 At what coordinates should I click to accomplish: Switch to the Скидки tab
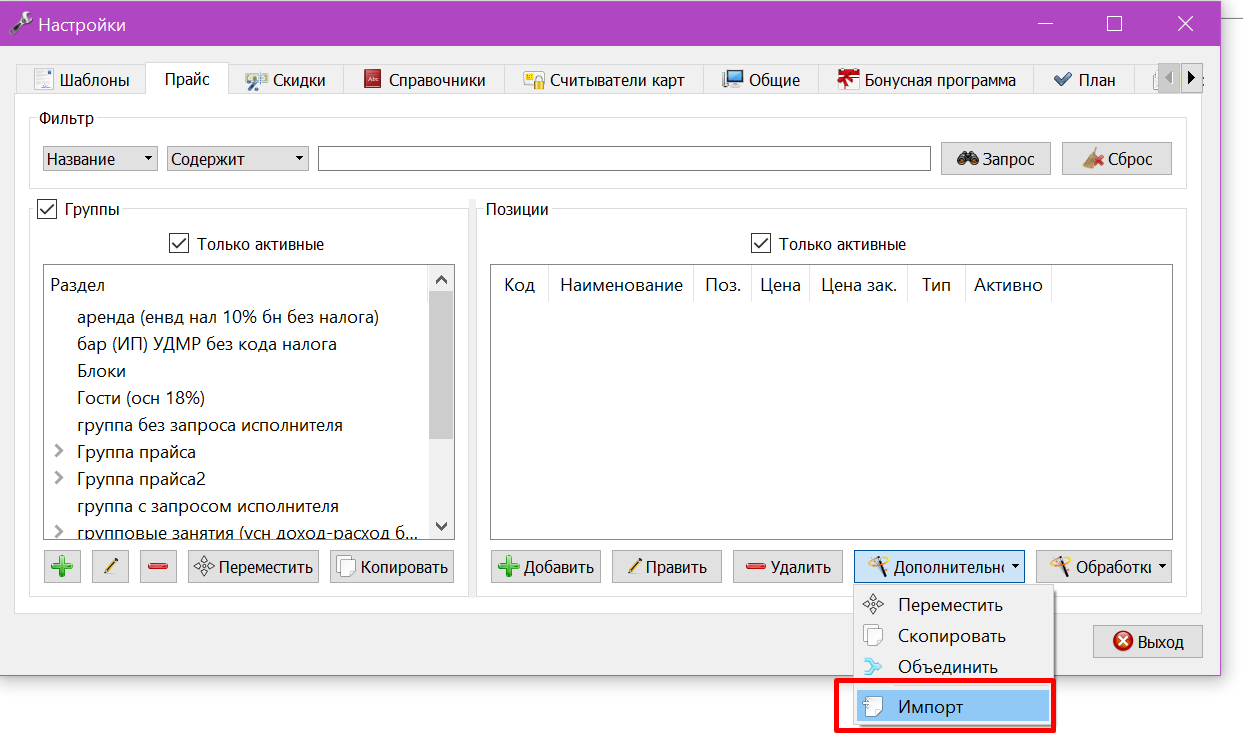pos(286,80)
